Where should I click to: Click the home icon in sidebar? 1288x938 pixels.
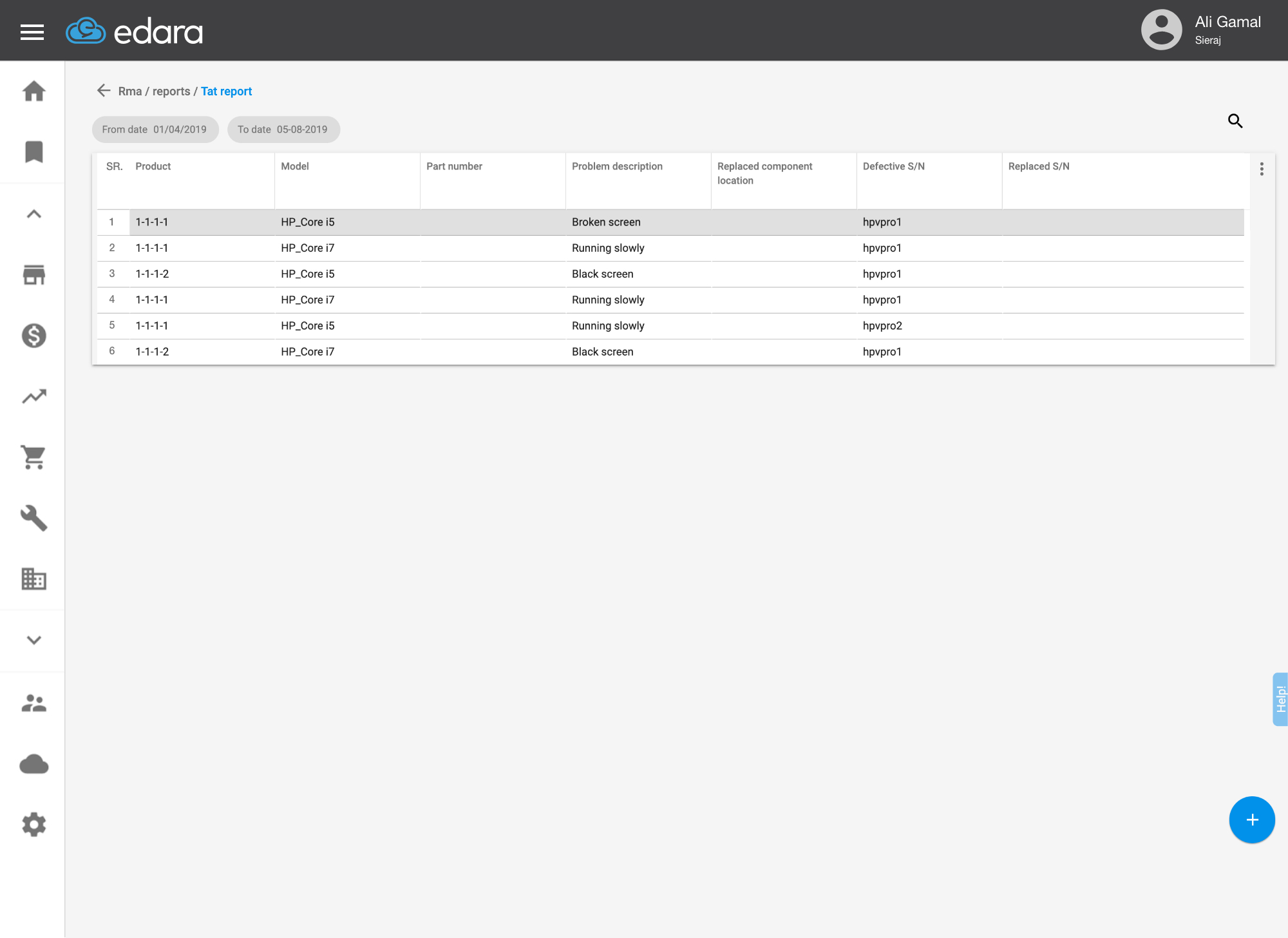coord(33,91)
